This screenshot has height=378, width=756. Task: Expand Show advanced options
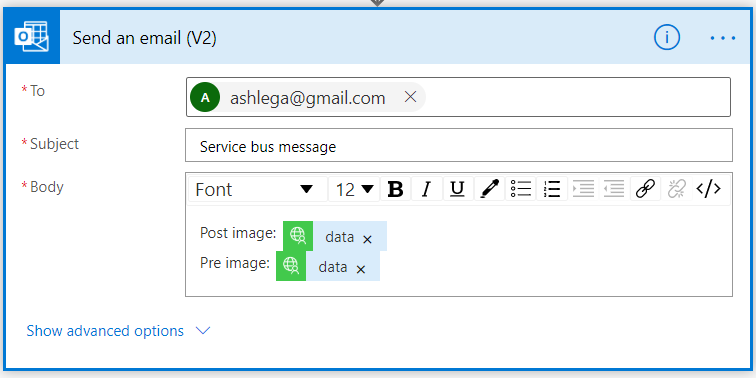click(119, 331)
